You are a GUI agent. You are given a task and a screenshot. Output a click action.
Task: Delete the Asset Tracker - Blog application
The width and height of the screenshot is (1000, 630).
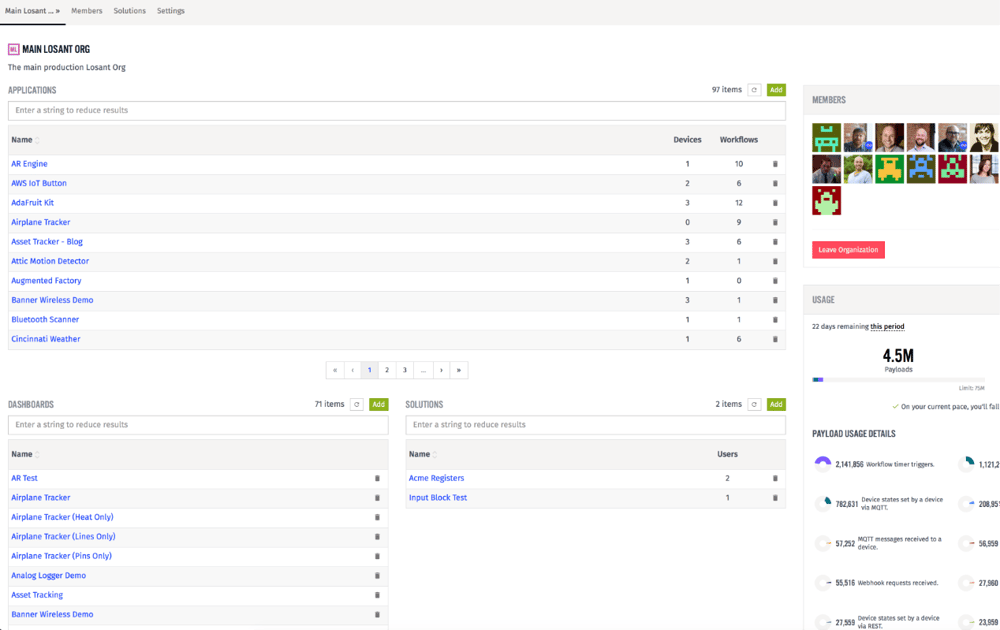click(x=776, y=242)
